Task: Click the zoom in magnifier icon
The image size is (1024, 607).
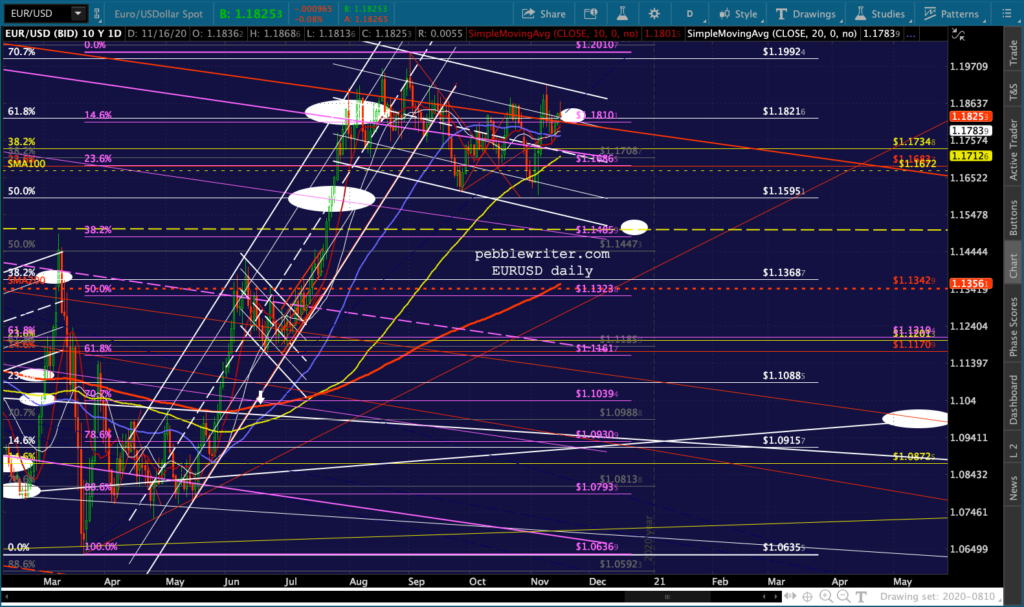Action: pos(826,597)
